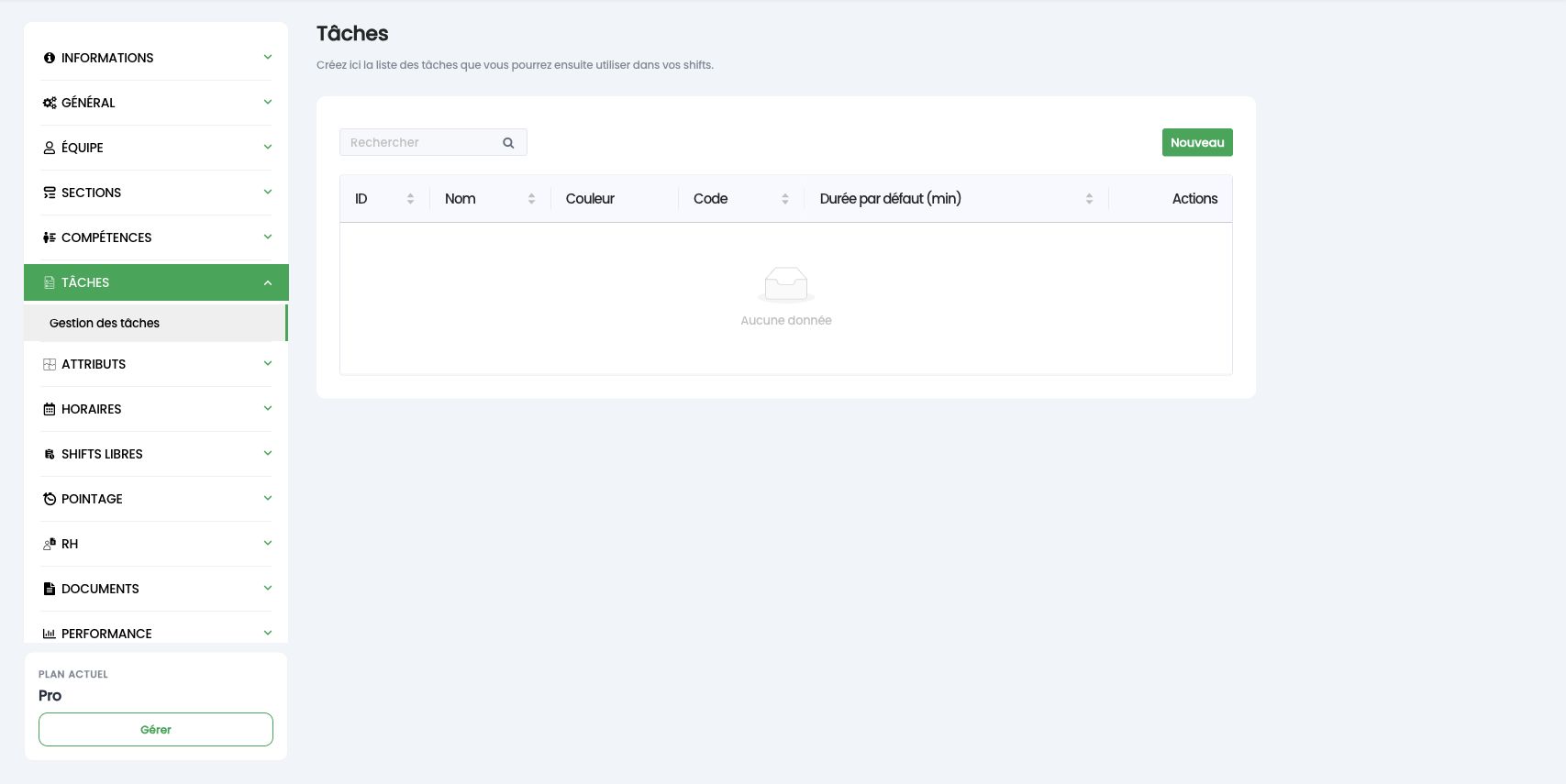This screenshot has height=784, width=1566.
Task: Click the Horaires calendar icon
Action: (50, 409)
